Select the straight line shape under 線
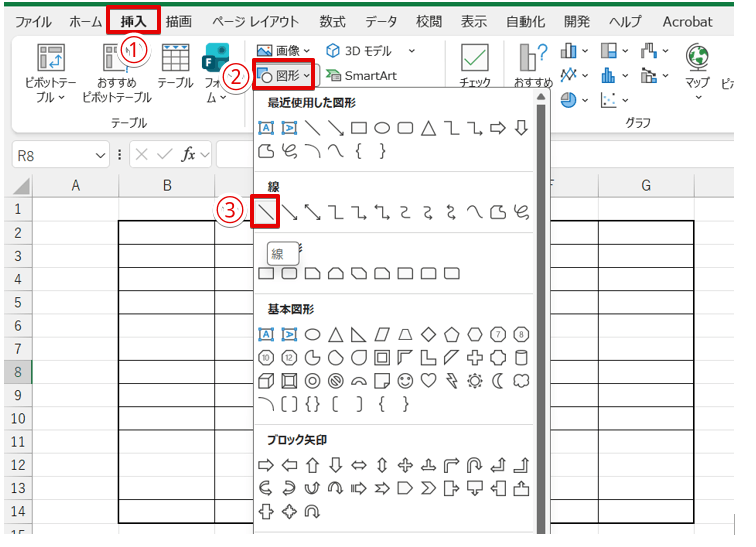 coord(266,211)
